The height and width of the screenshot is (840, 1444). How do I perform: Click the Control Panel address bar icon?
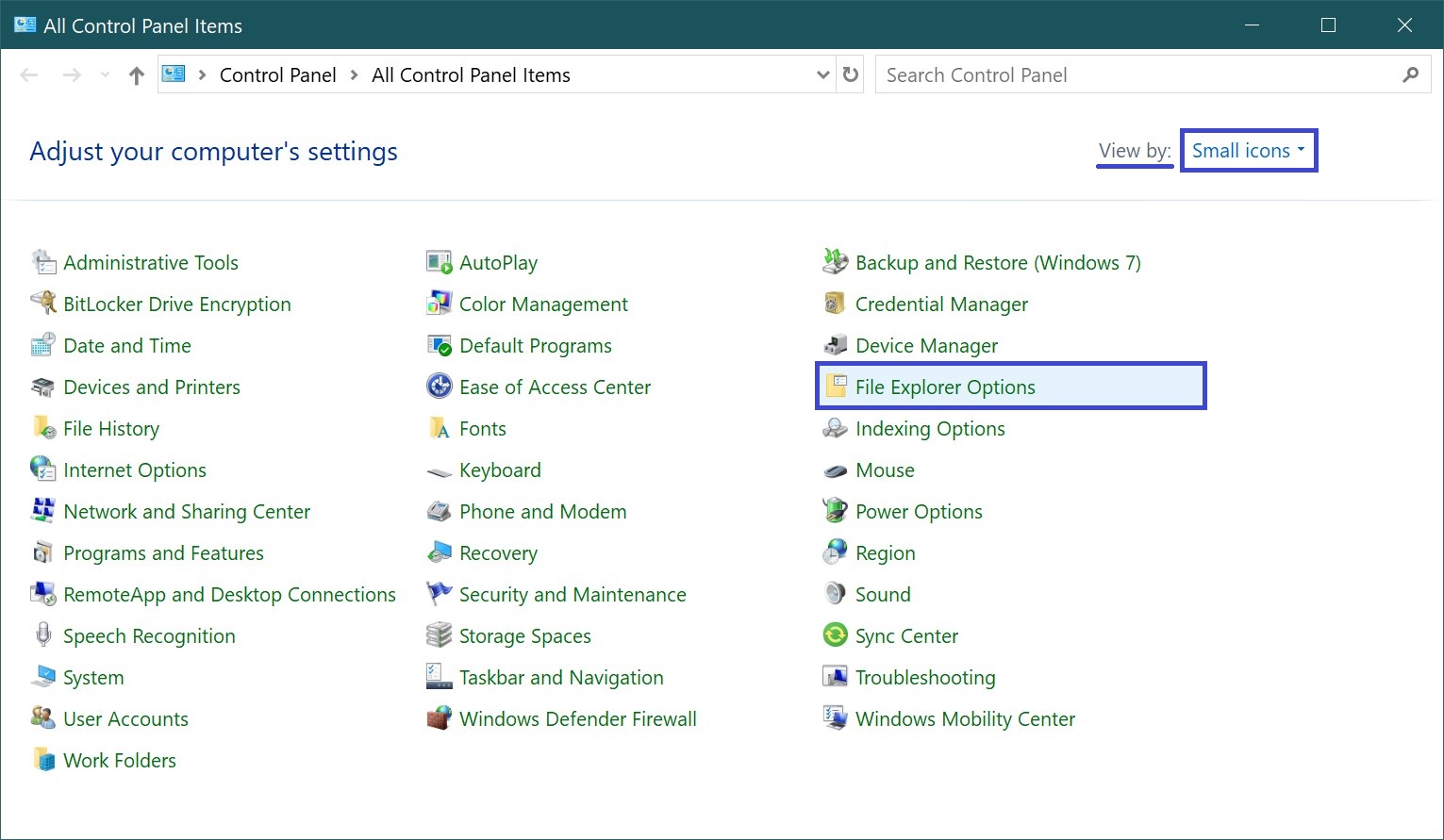174,74
